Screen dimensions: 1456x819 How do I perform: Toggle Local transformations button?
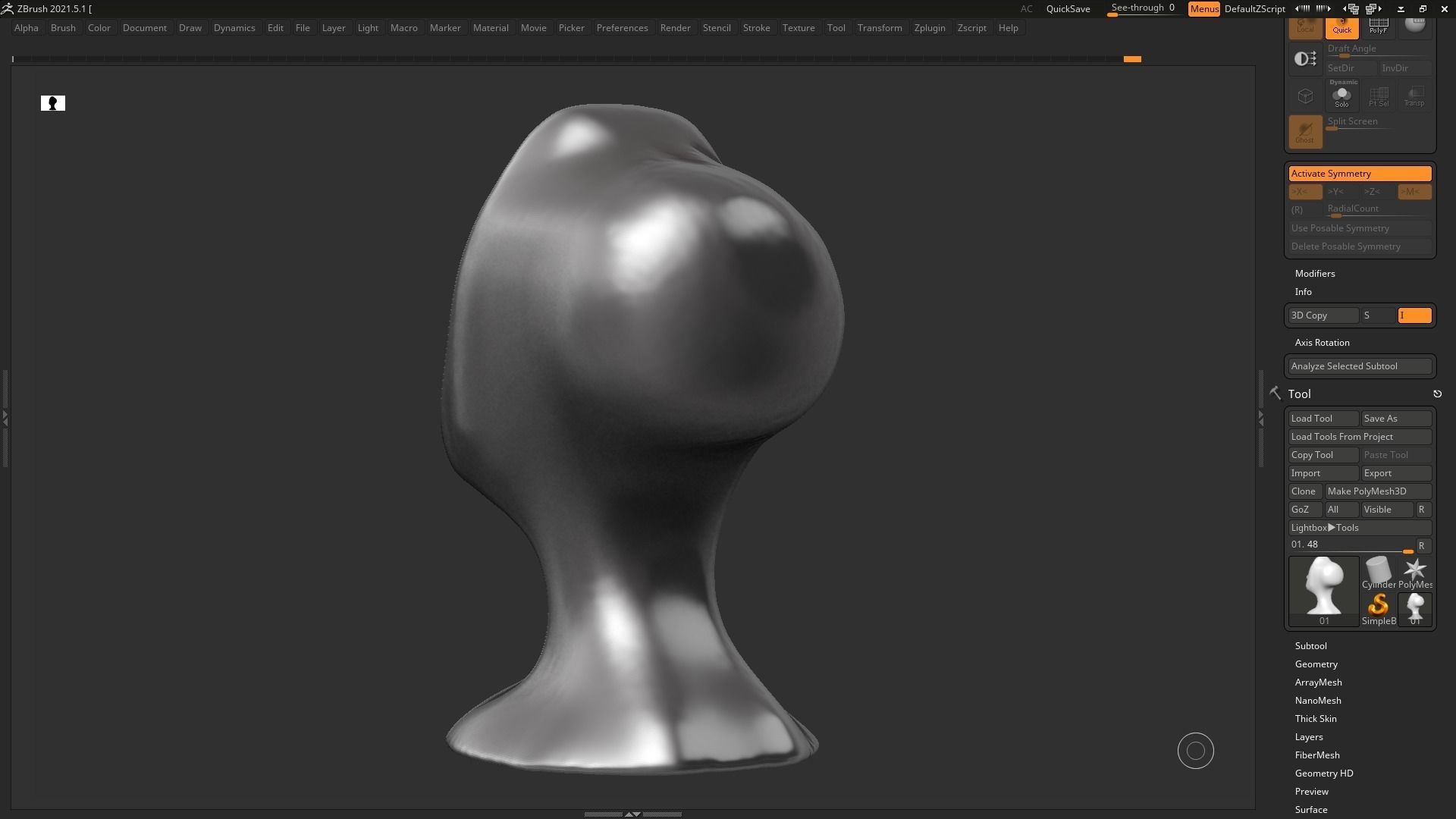coord(1305,27)
